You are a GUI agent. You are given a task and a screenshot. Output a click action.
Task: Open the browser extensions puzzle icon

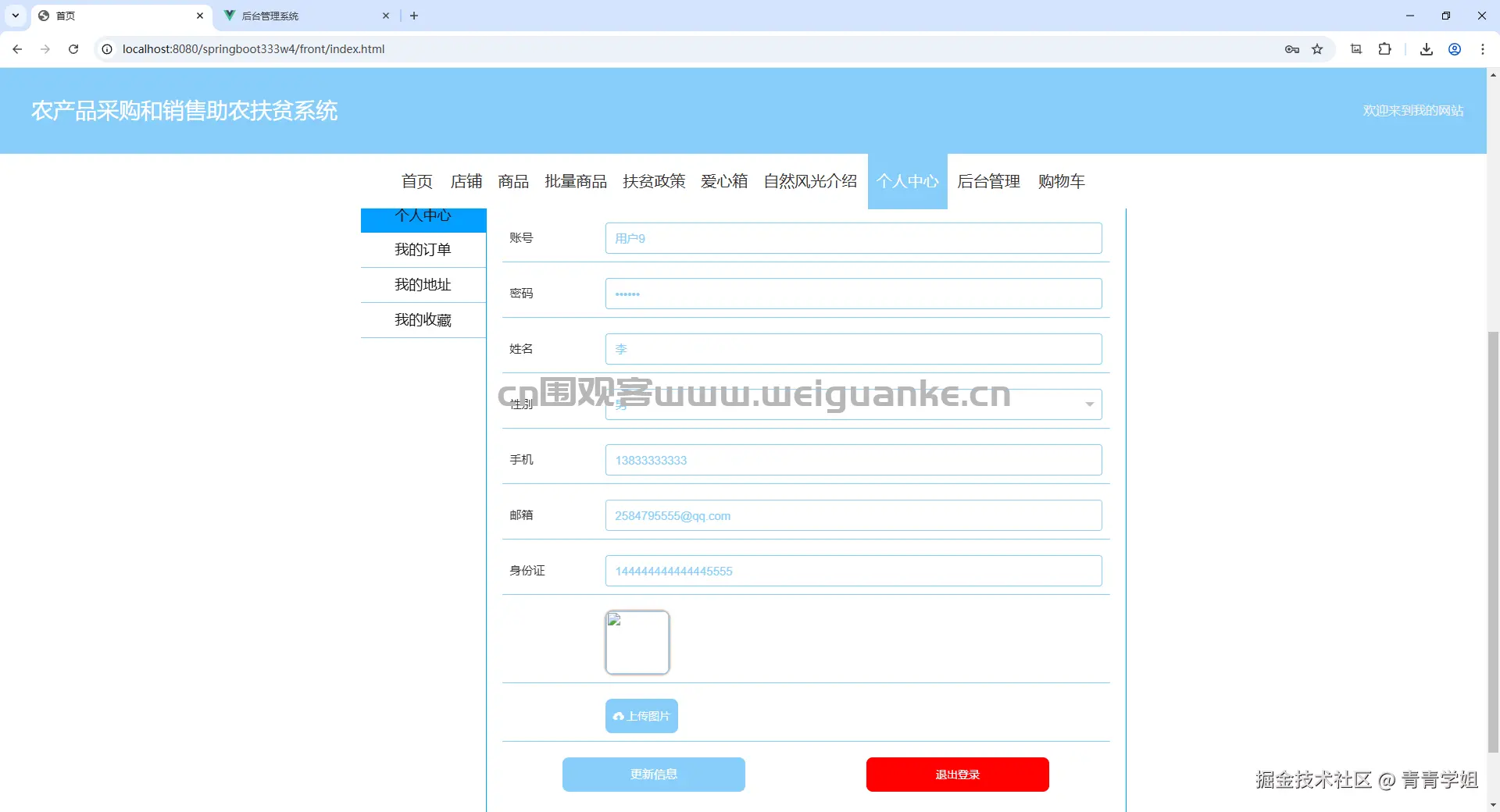[1386, 48]
